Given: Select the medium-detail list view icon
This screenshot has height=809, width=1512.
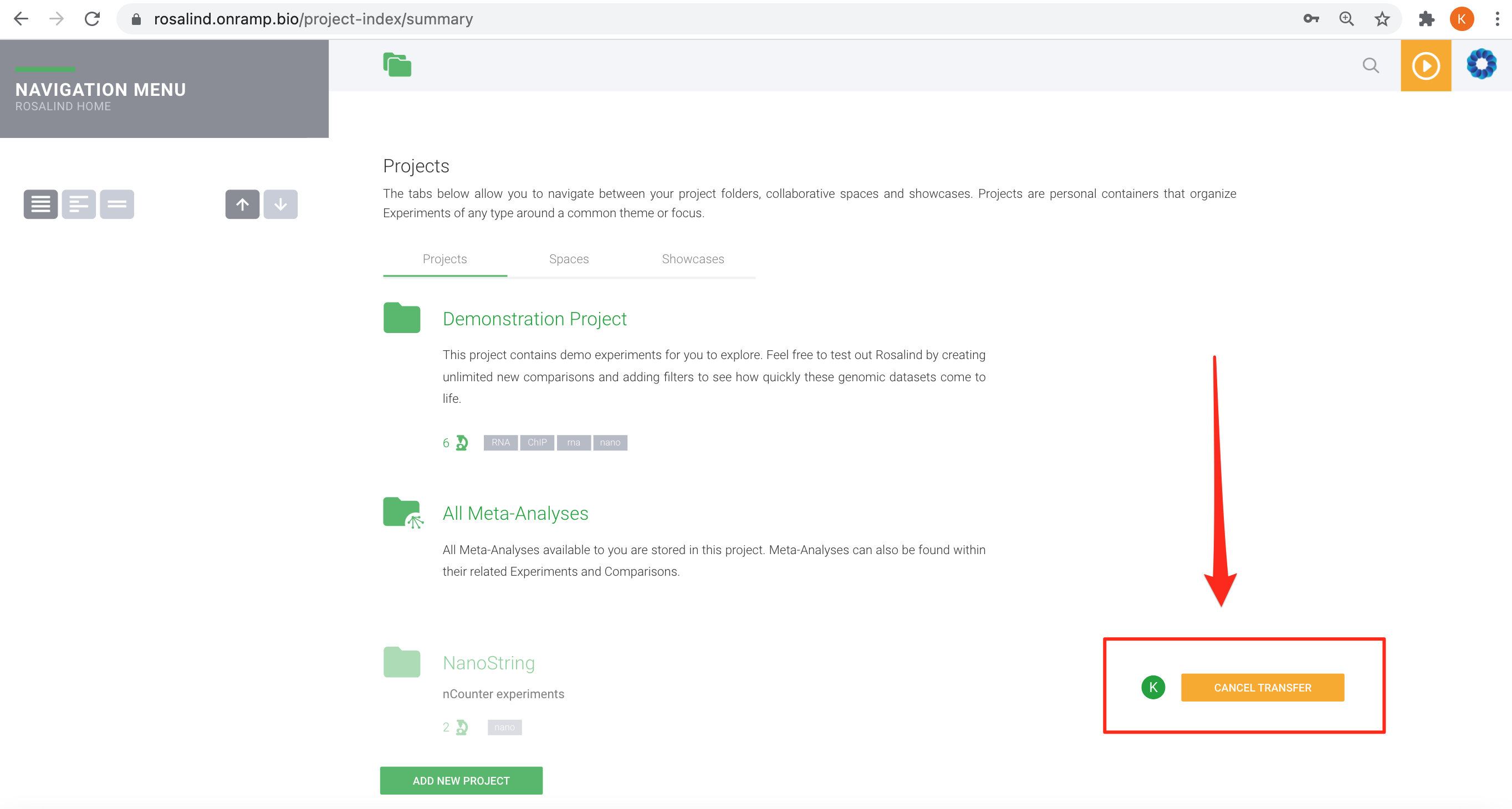Looking at the screenshot, I should pyautogui.click(x=79, y=204).
